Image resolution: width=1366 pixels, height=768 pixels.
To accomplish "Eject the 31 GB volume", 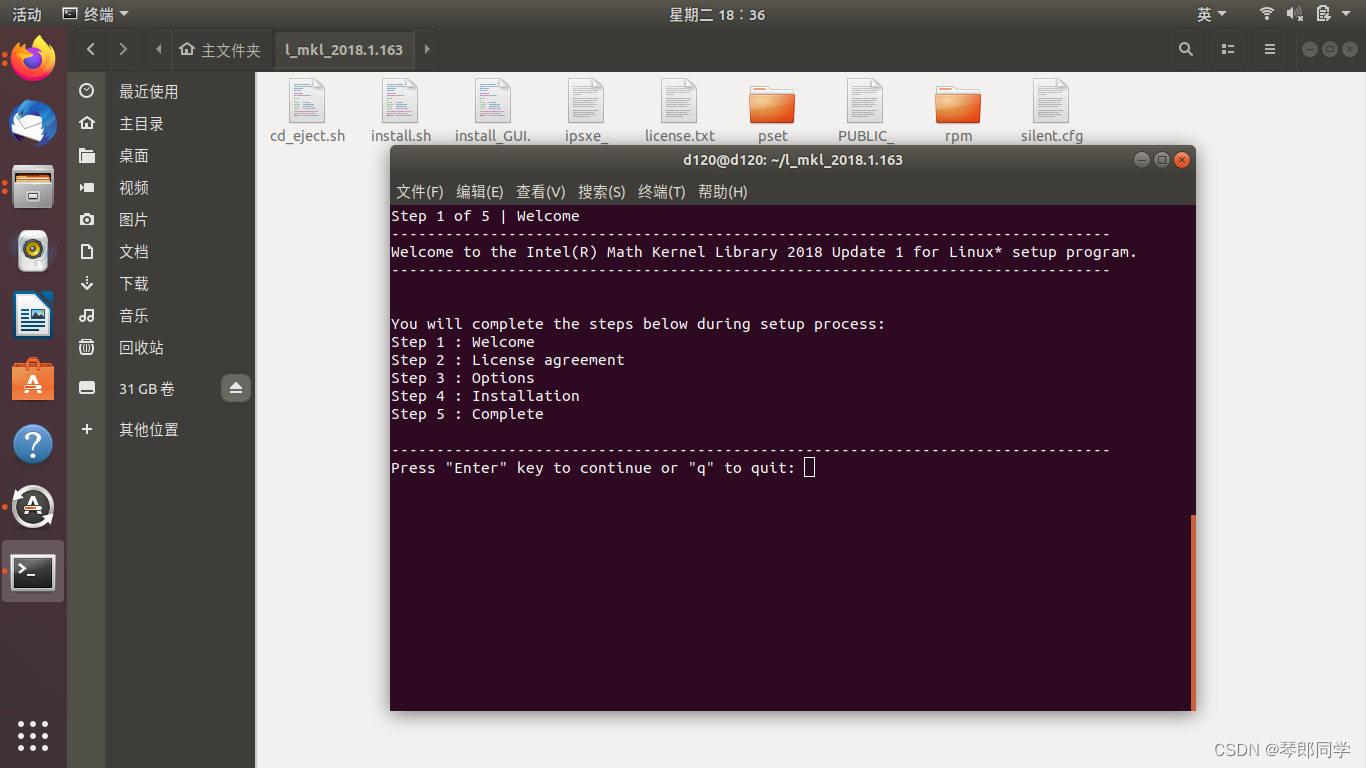I will [x=236, y=388].
